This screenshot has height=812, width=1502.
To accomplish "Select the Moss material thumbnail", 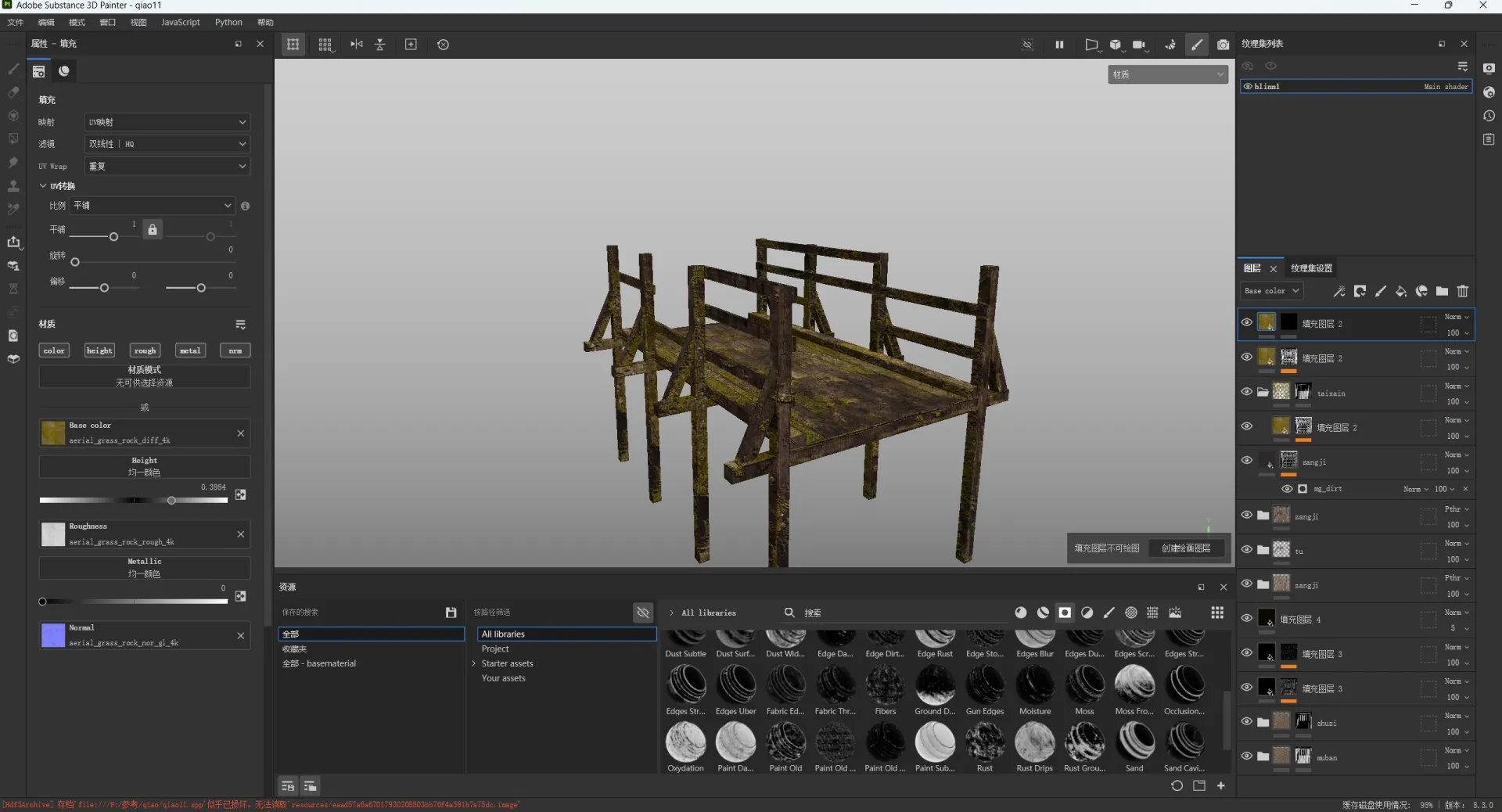I will pos(1084,685).
